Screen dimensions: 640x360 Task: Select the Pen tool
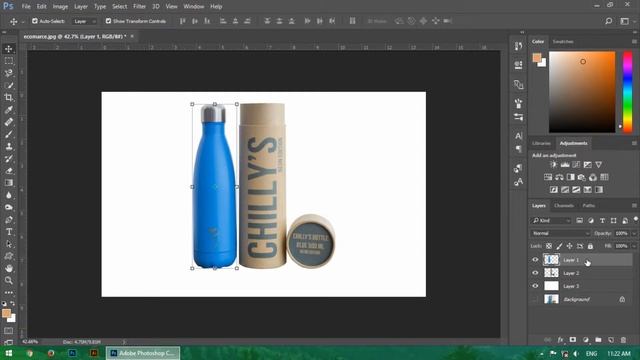click(9, 220)
